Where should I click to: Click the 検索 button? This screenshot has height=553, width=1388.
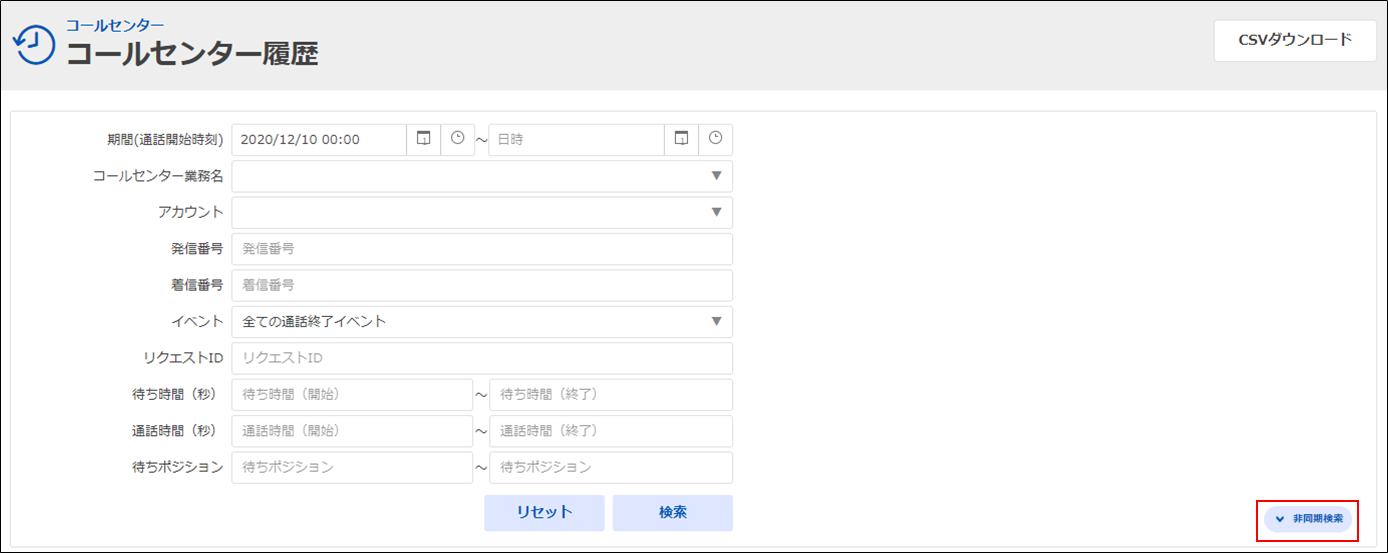tap(673, 513)
